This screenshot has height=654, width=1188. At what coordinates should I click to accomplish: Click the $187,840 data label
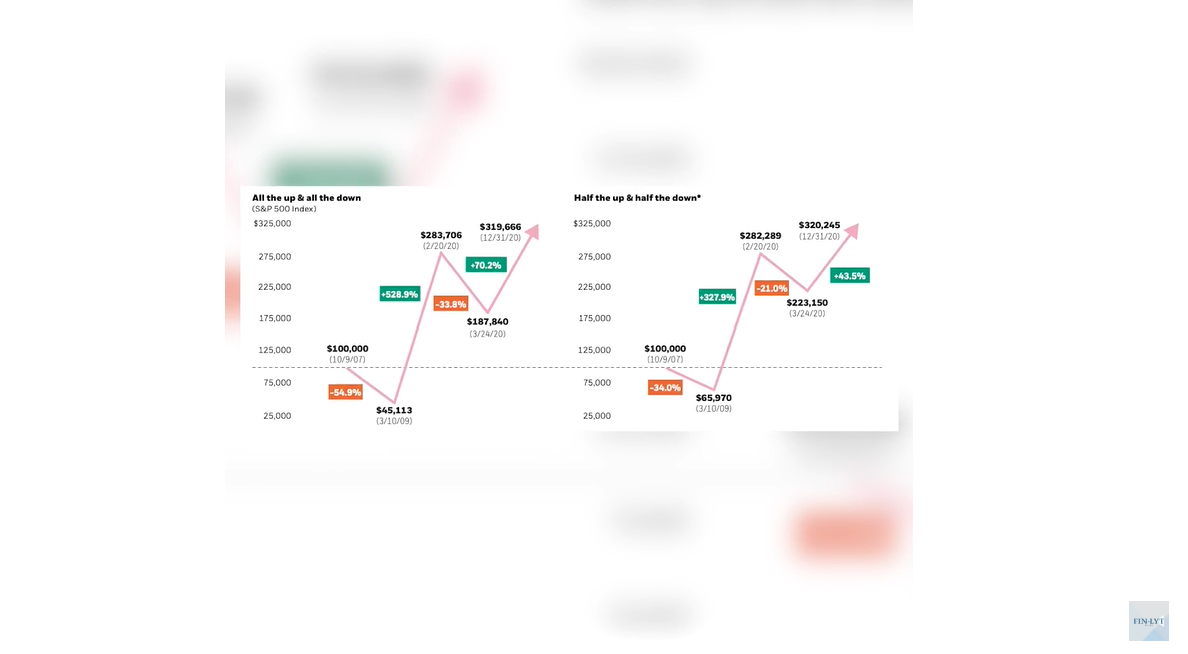pyautogui.click(x=487, y=322)
